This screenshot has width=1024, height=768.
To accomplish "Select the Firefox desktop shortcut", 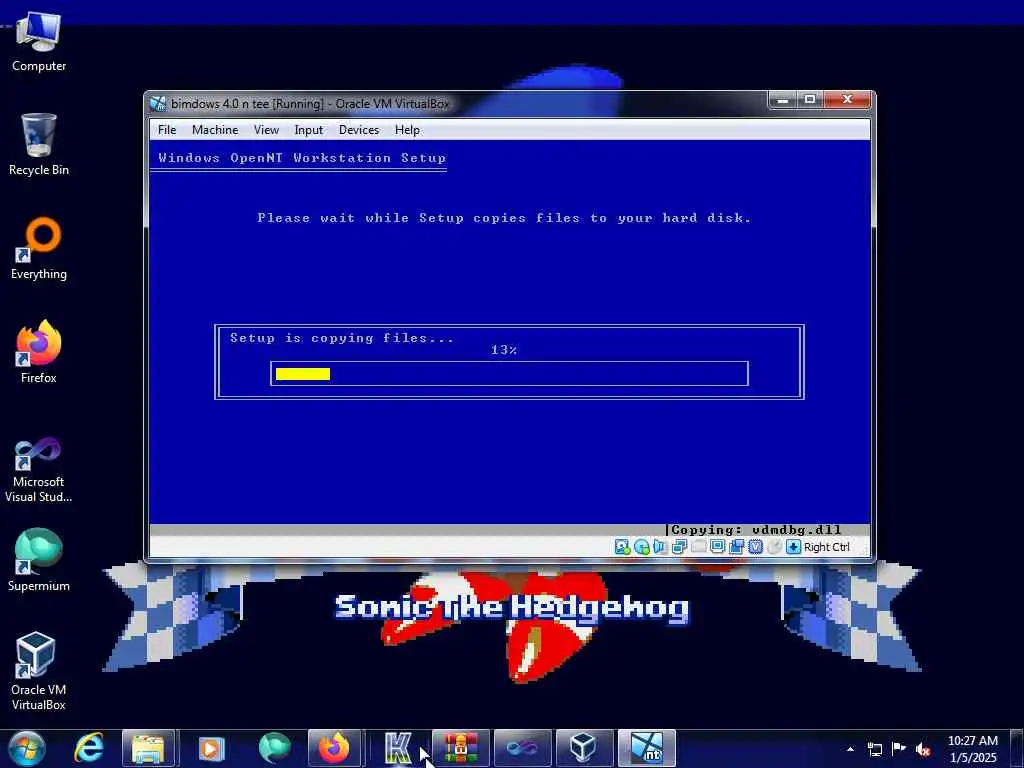I will point(39,352).
